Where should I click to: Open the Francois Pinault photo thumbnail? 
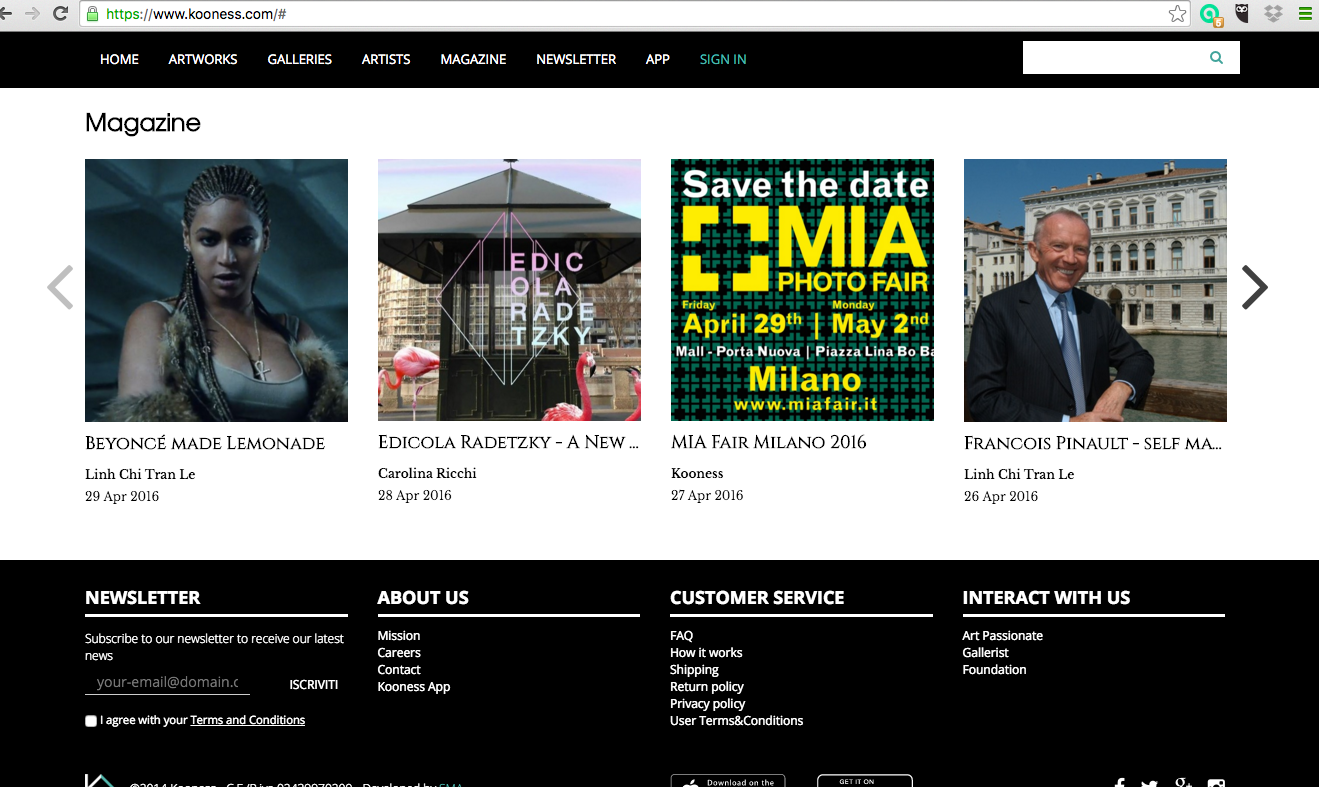pos(1095,290)
